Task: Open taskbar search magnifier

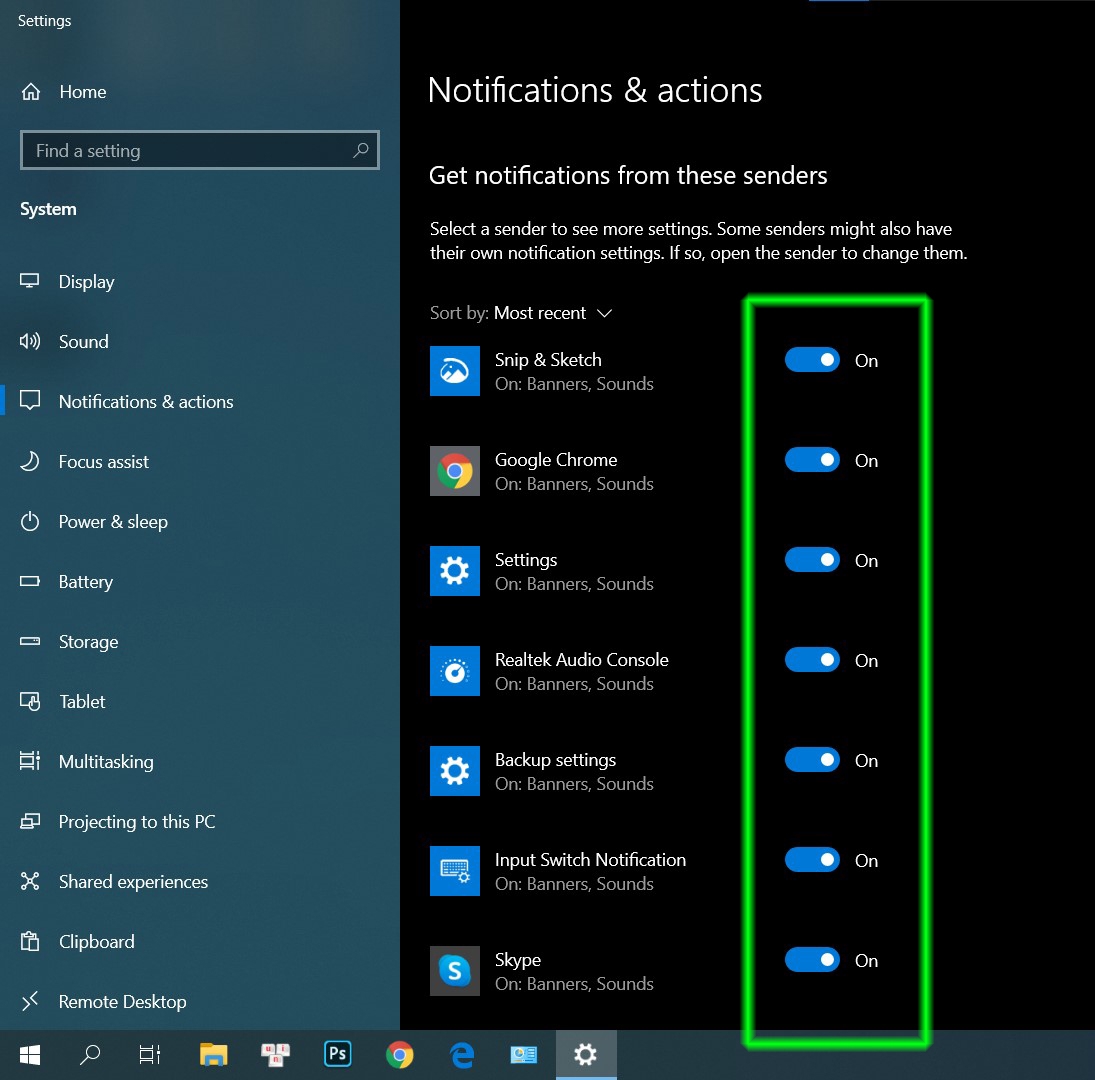Action: point(89,1054)
